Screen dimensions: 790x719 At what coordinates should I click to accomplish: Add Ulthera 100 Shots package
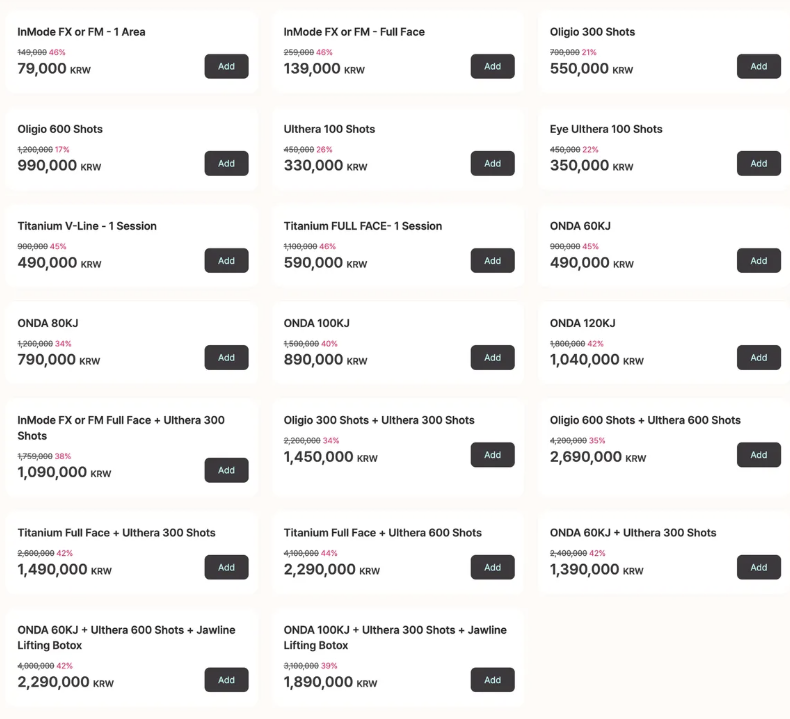[492, 163]
